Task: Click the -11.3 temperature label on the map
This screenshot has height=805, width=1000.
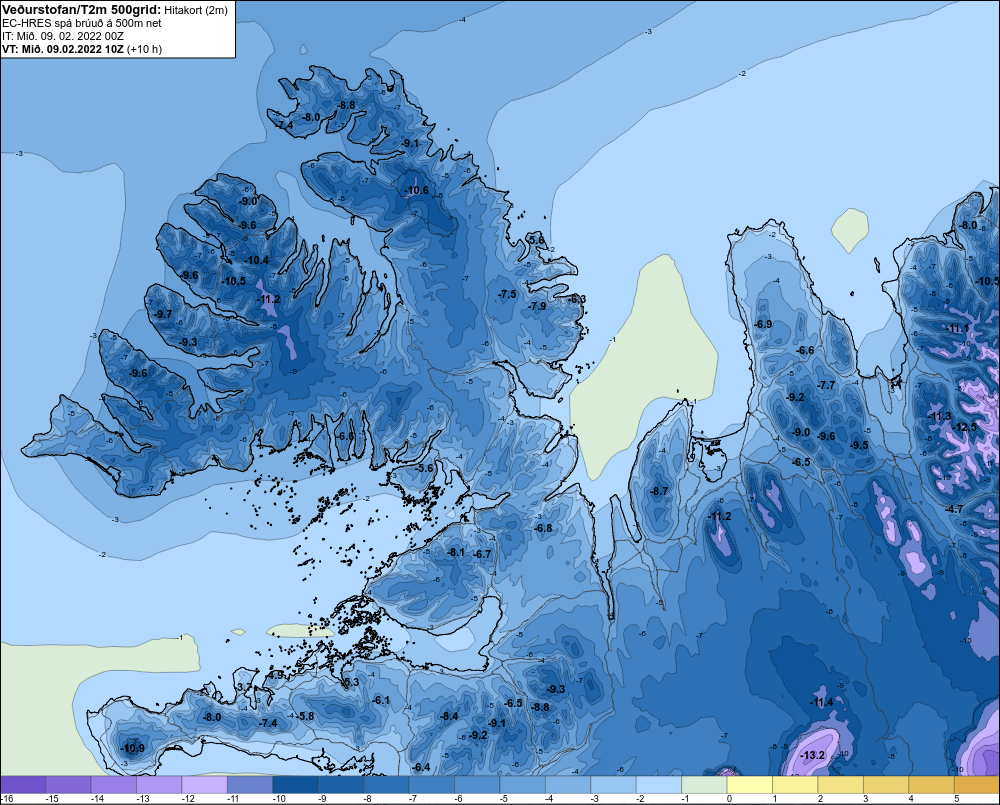Action: tap(939, 417)
